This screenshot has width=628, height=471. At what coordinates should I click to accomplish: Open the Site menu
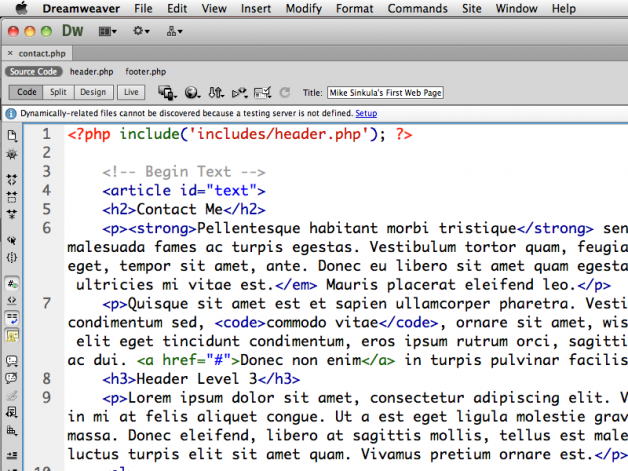(x=471, y=8)
